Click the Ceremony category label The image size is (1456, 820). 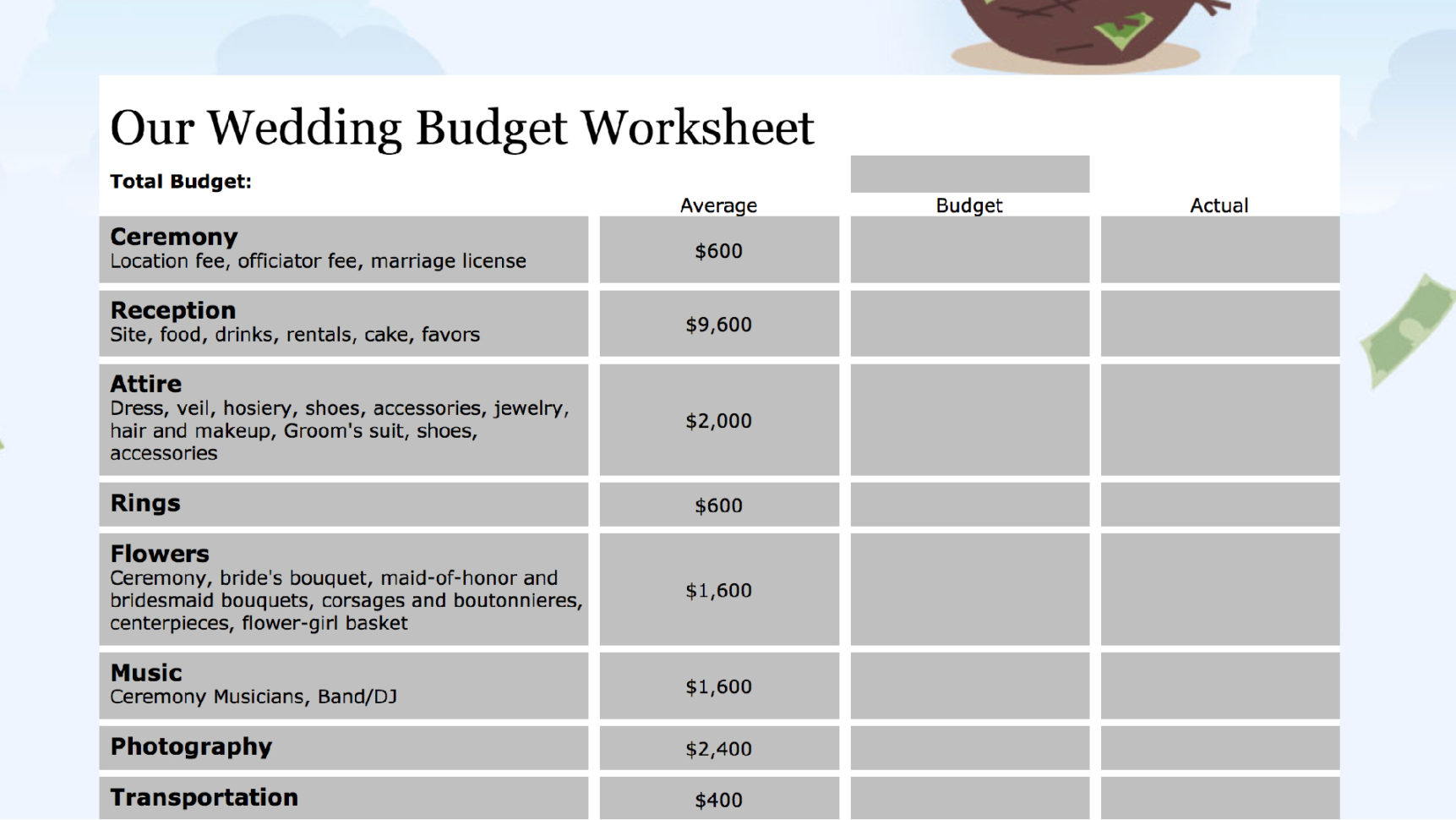(174, 237)
